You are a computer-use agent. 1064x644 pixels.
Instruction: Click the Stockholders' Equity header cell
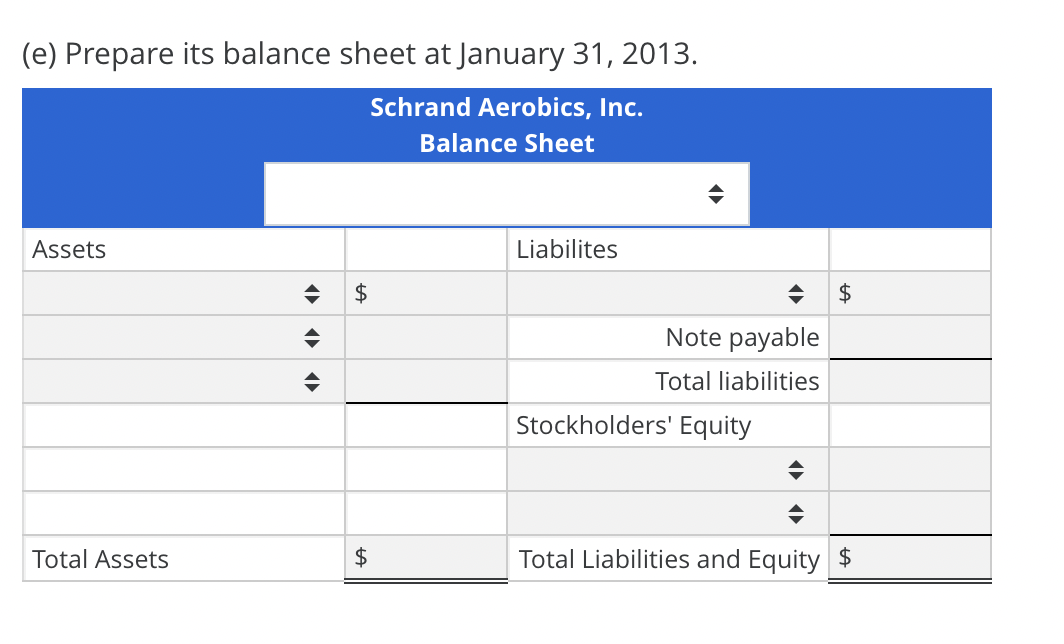(633, 425)
